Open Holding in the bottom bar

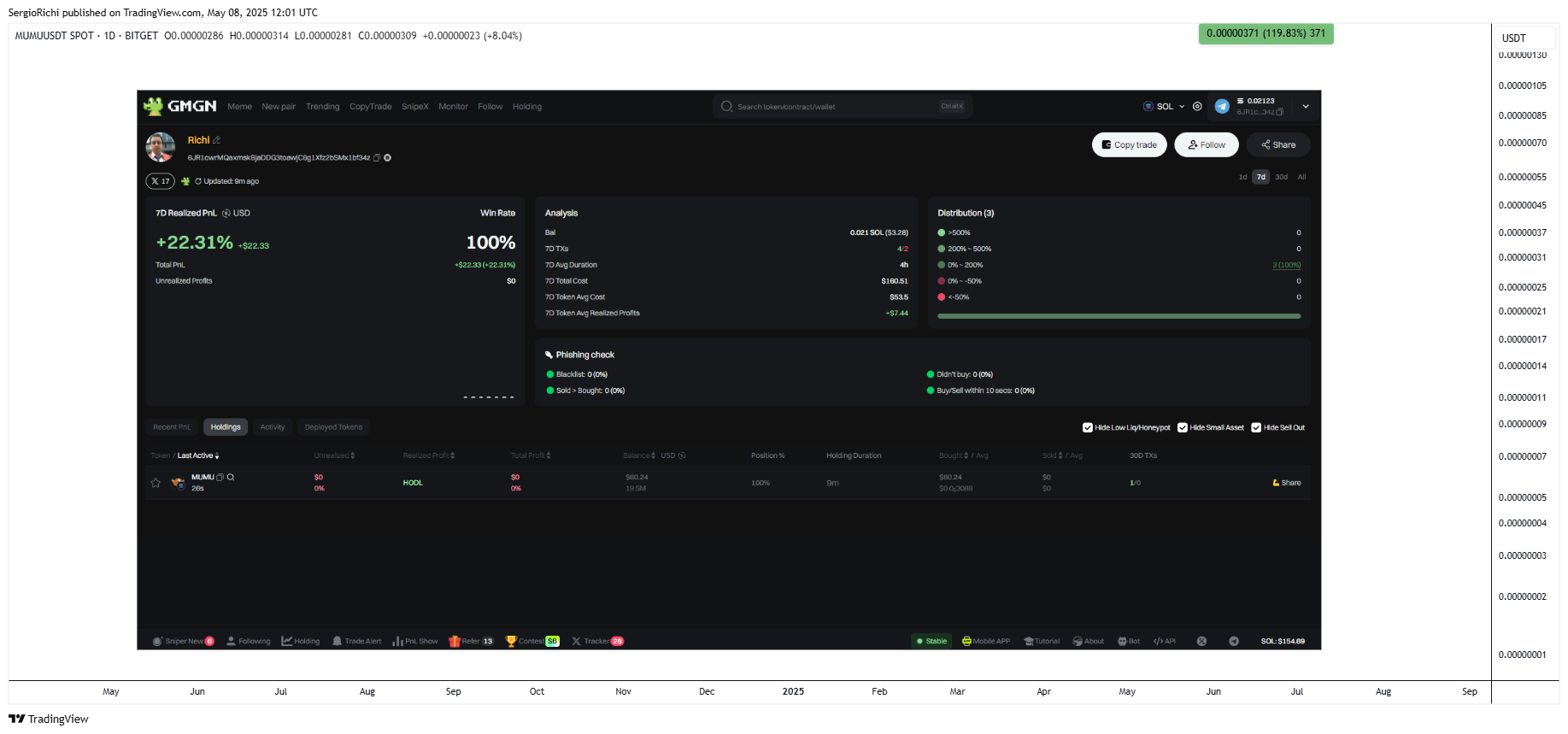click(301, 642)
